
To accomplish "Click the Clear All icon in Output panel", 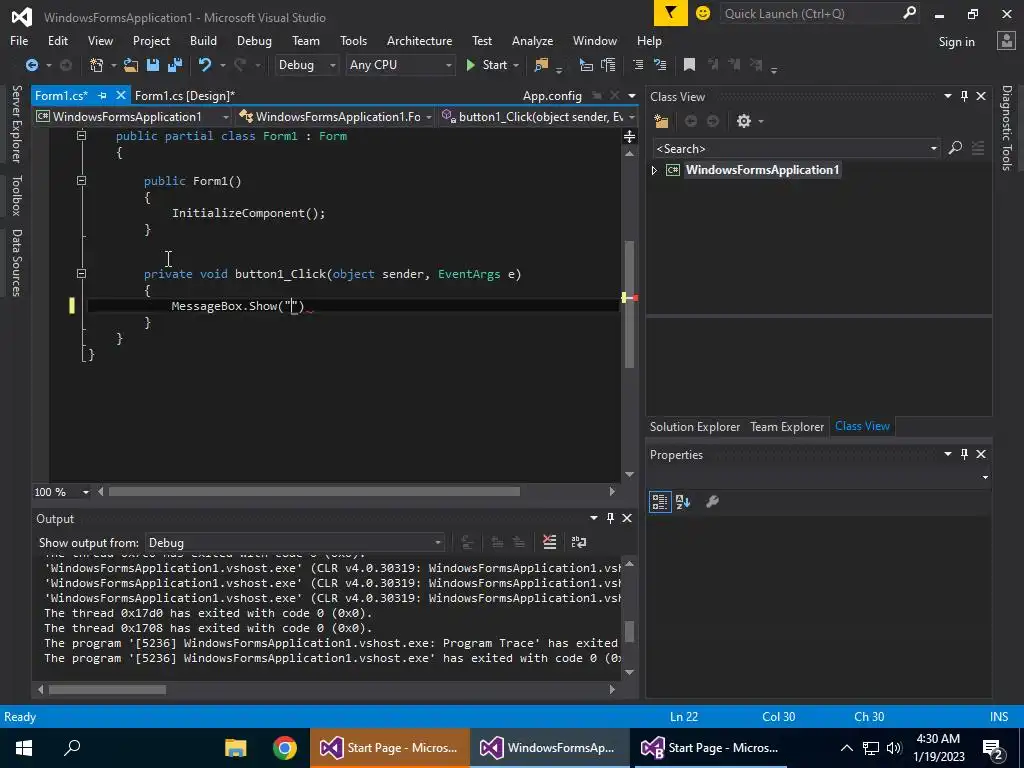I will pyautogui.click(x=550, y=542).
